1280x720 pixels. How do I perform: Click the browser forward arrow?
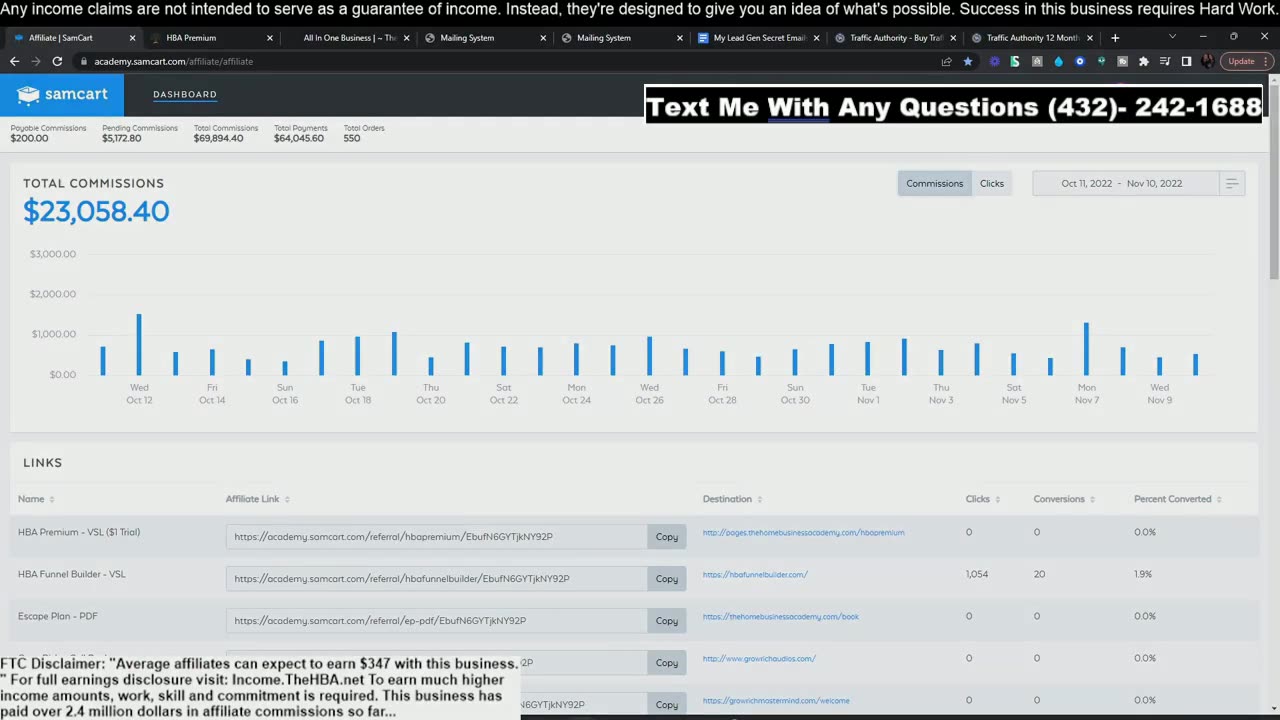coord(35,61)
